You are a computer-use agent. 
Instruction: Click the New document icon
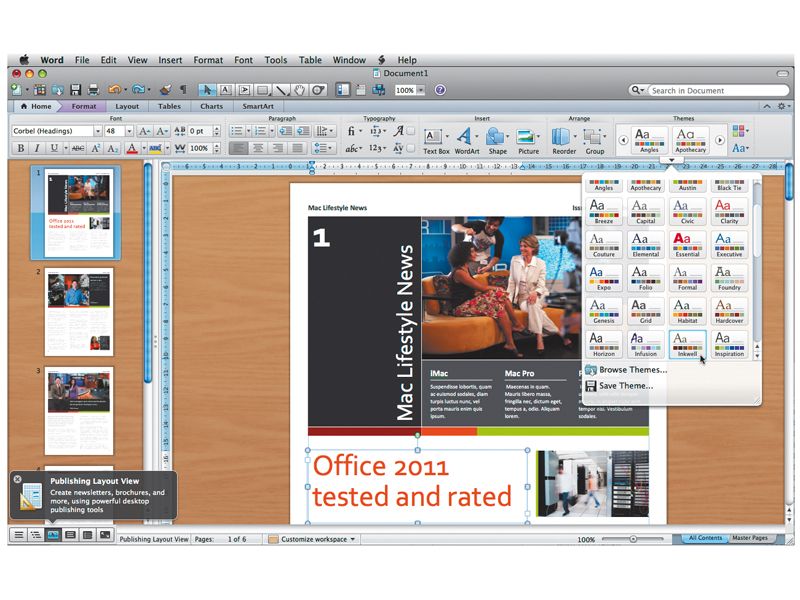point(17,90)
